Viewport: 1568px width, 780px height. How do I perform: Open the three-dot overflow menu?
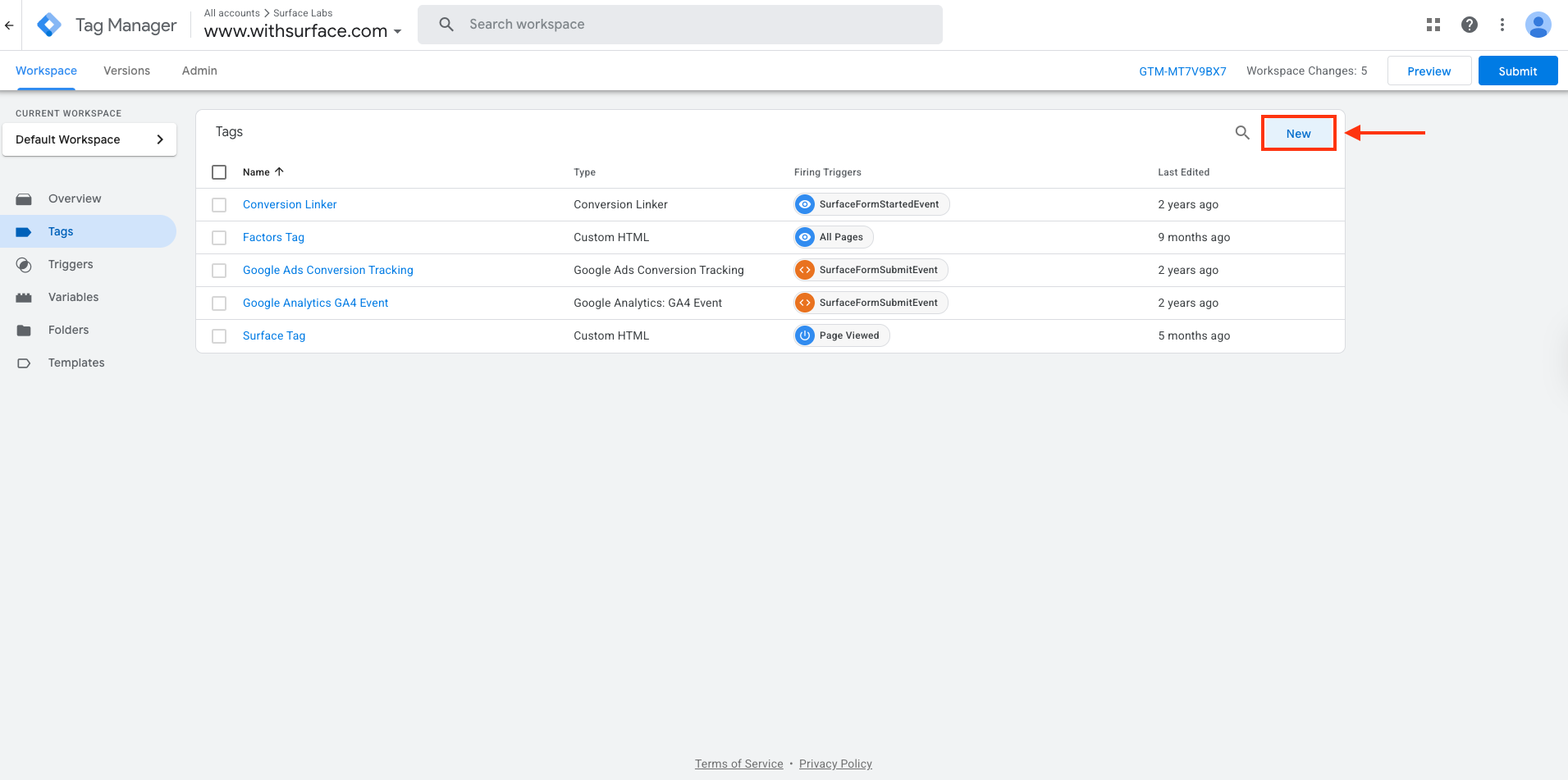(x=1503, y=25)
